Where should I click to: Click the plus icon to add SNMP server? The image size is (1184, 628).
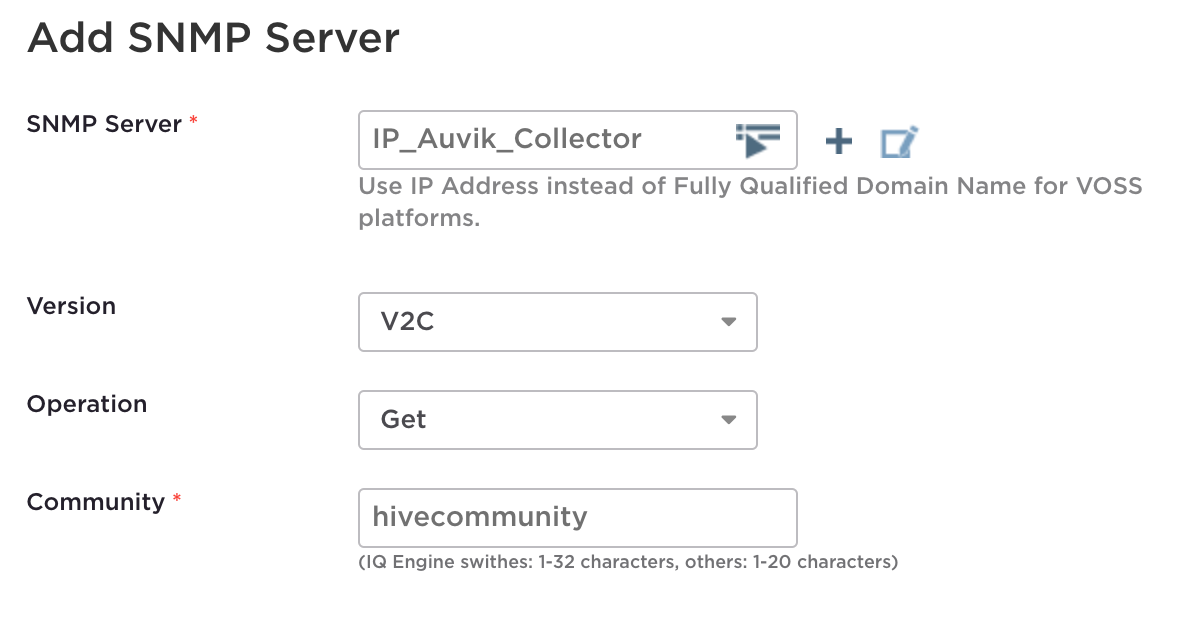[x=838, y=142]
